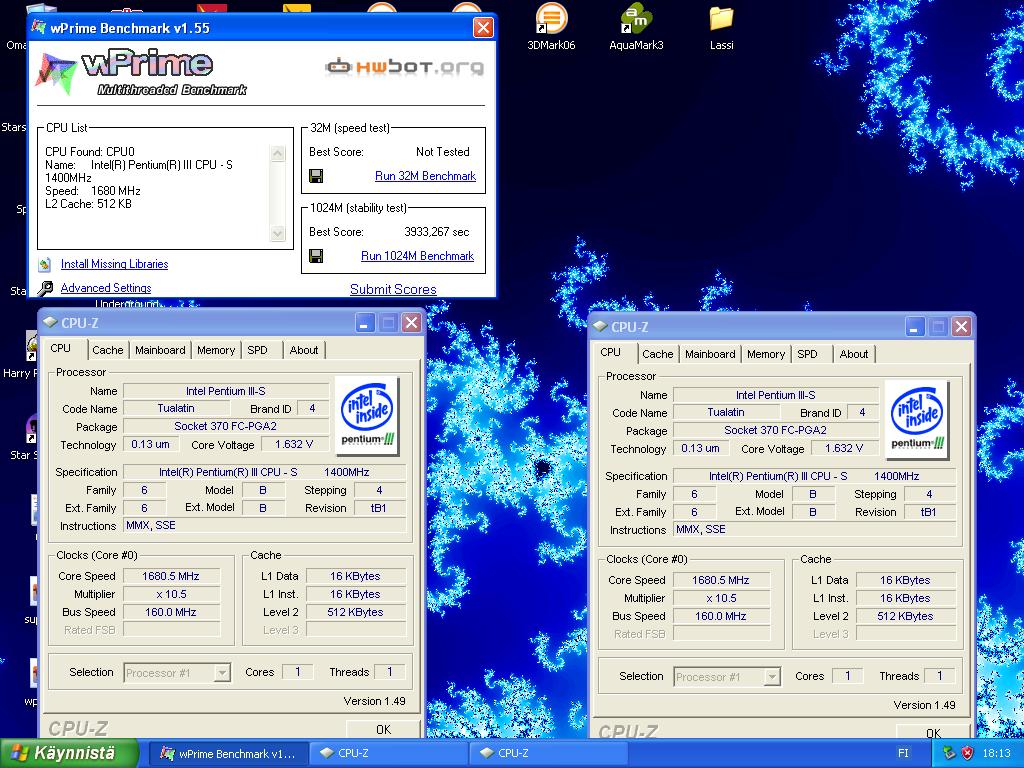The width and height of the screenshot is (1024, 768).
Task: Open About tab in left CPU-Z
Action: (x=304, y=350)
